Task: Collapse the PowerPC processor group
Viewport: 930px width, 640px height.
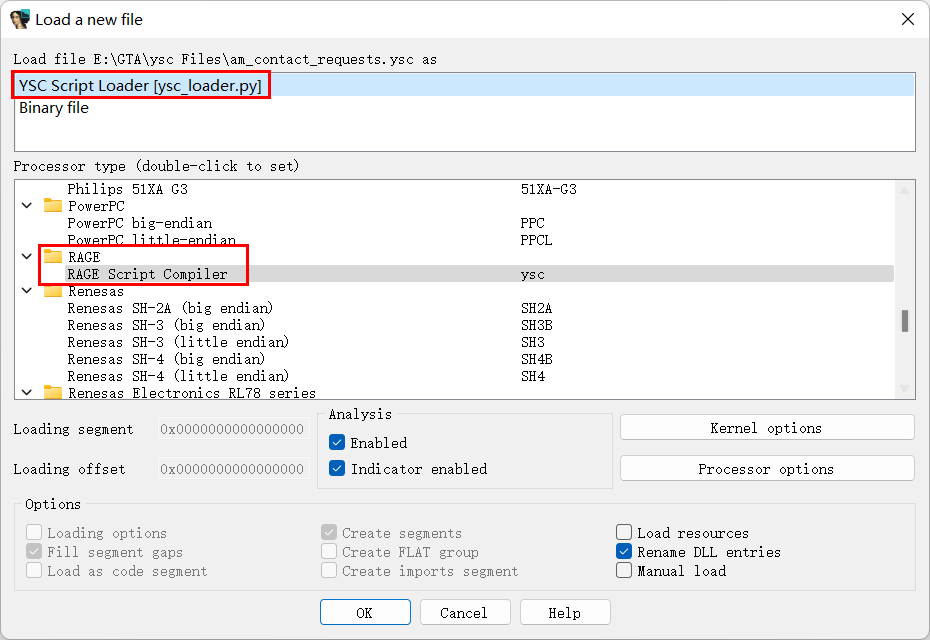Action: pyautogui.click(x=26, y=206)
